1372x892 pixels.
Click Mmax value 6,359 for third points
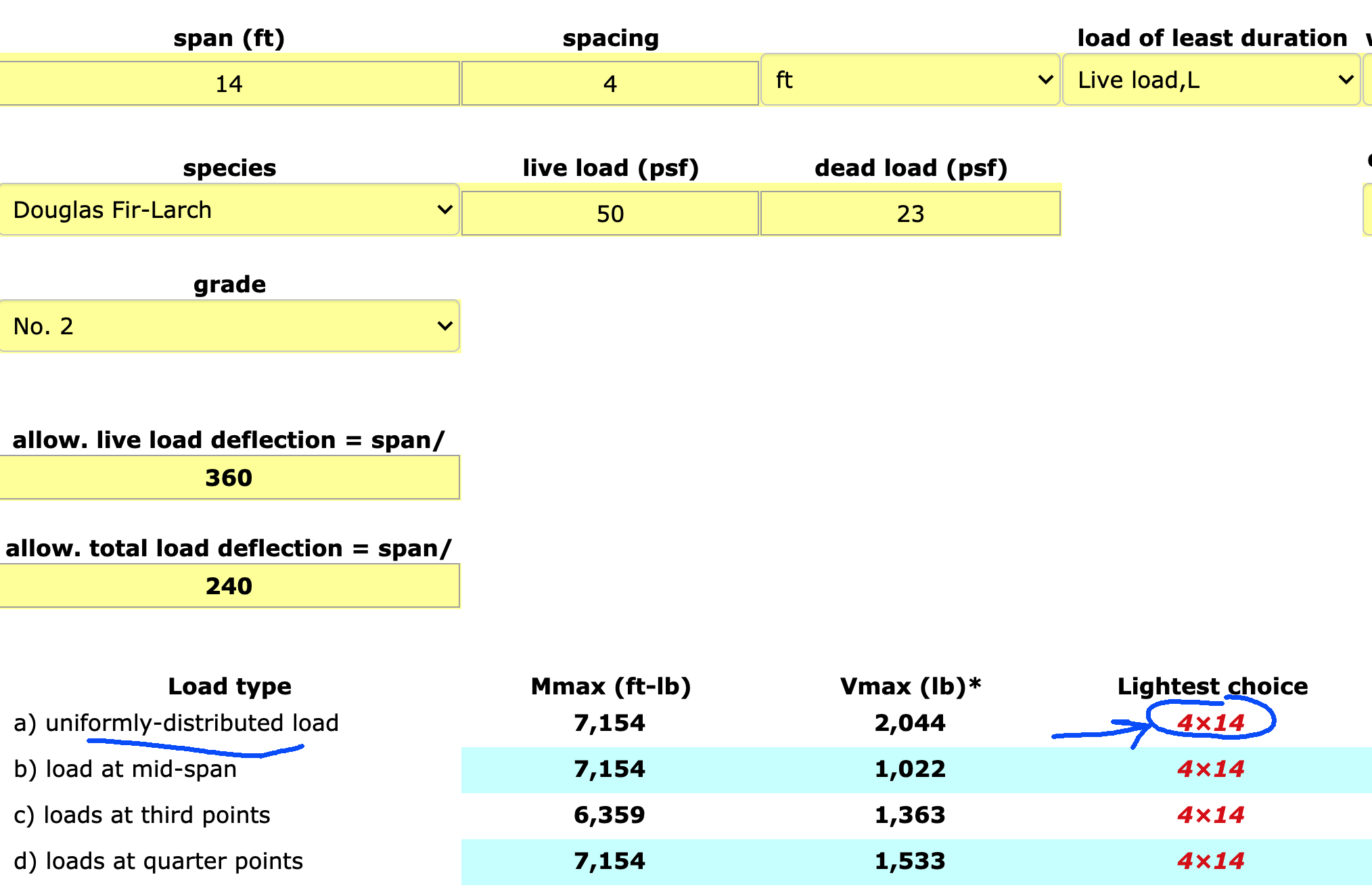pyautogui.click(x=610, y=815)
